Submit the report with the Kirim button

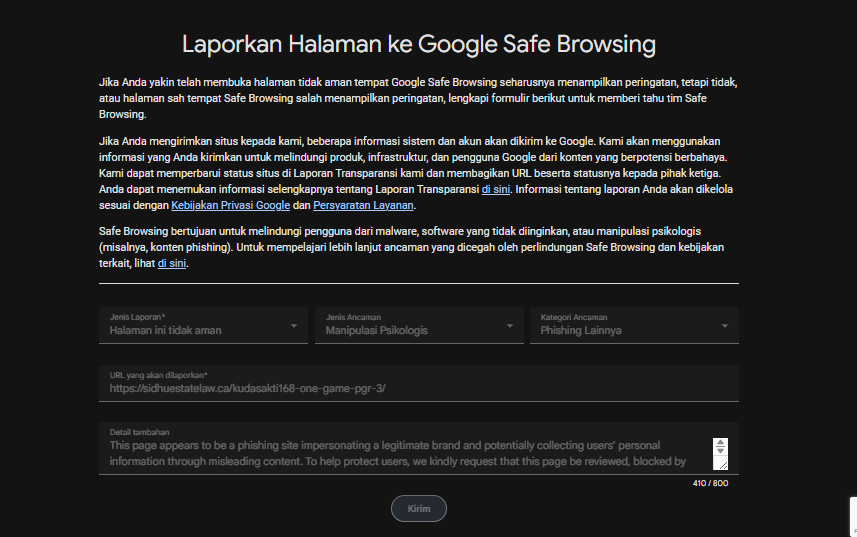(x=419, y=509)
